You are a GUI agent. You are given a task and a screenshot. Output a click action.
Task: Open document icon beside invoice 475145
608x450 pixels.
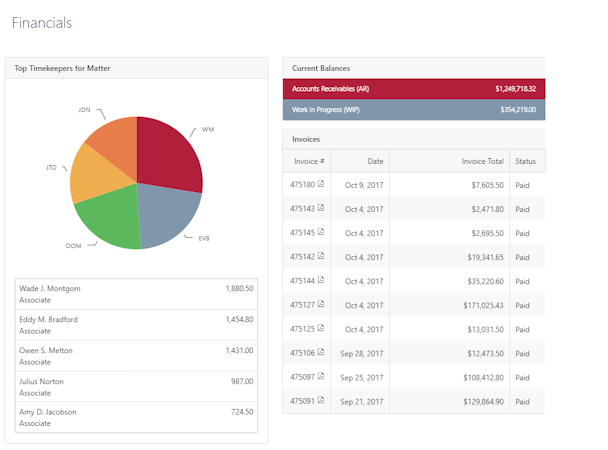click(x=321, y=232)
